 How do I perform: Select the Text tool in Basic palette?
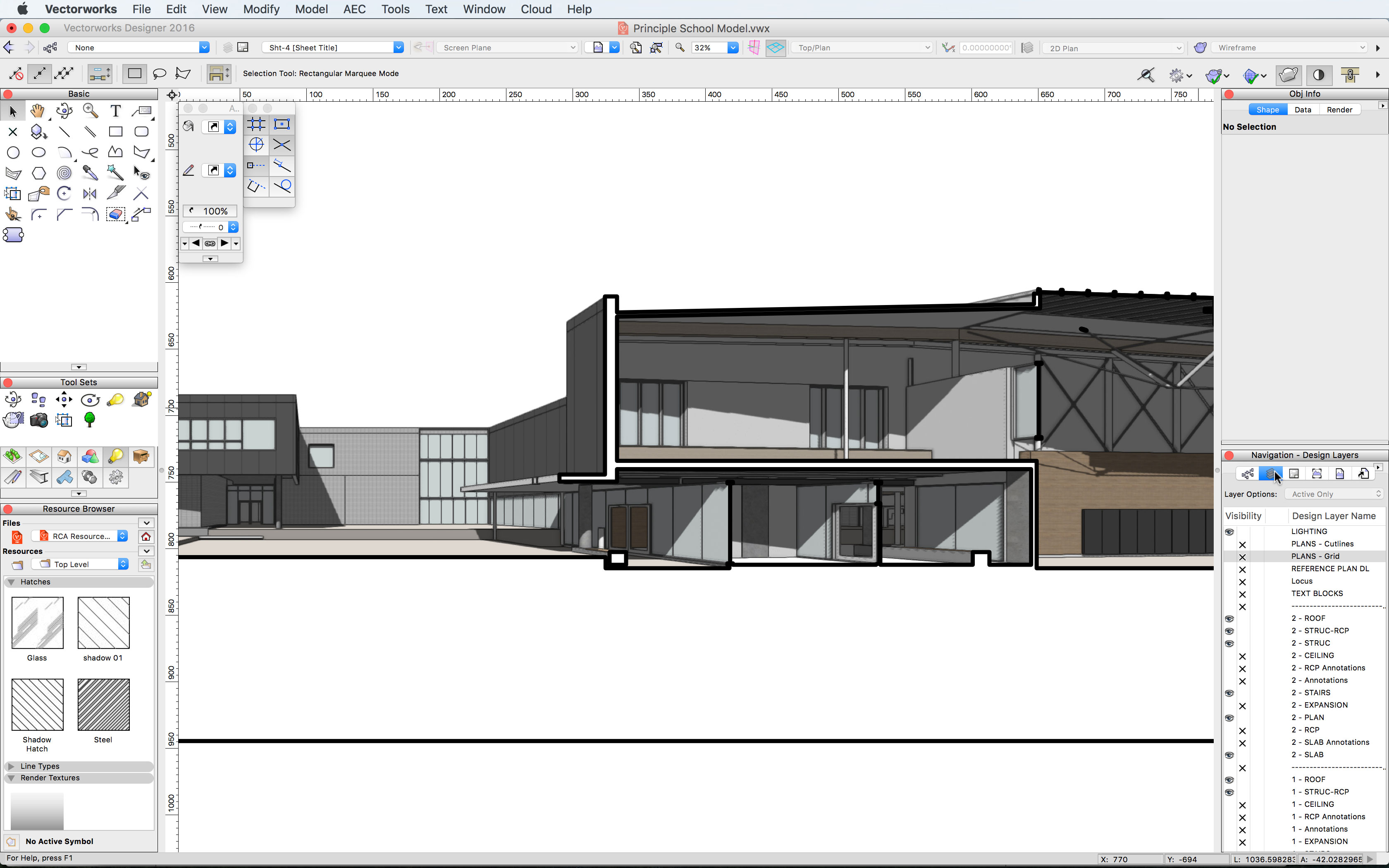[x=115, y=111]
